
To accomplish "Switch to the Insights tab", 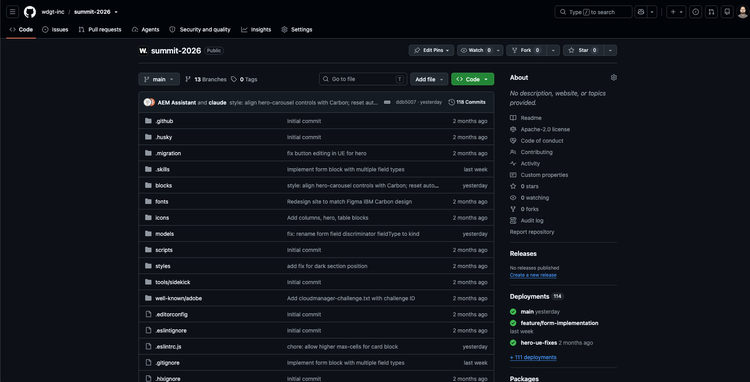I will (x=256, y=30).
